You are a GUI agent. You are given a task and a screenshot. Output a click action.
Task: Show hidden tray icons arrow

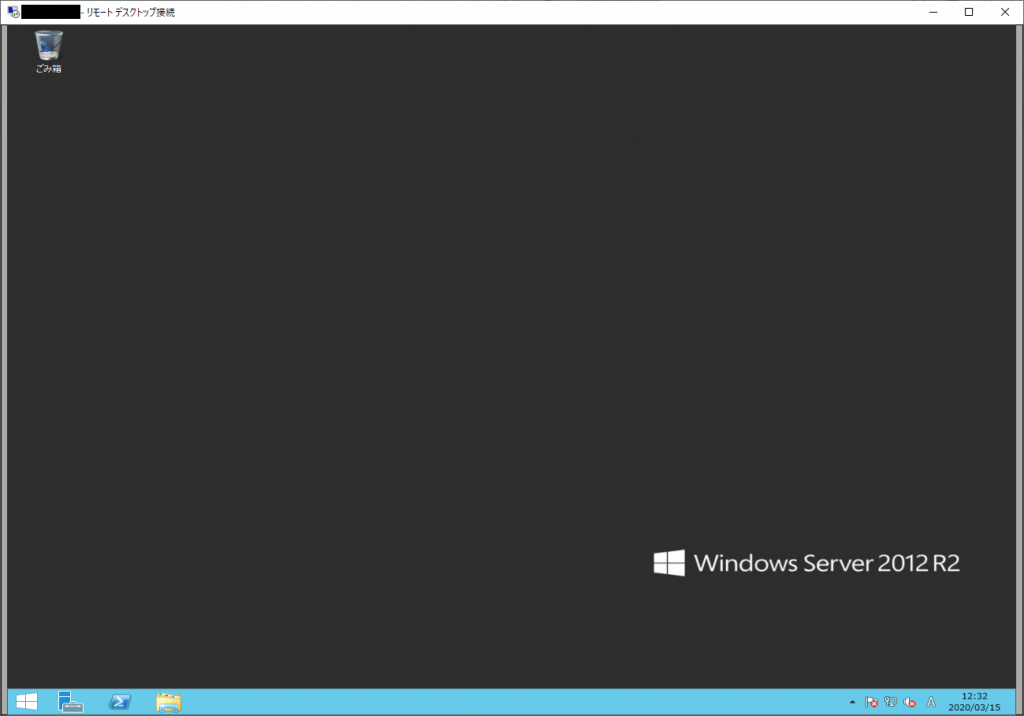(852, 702)
